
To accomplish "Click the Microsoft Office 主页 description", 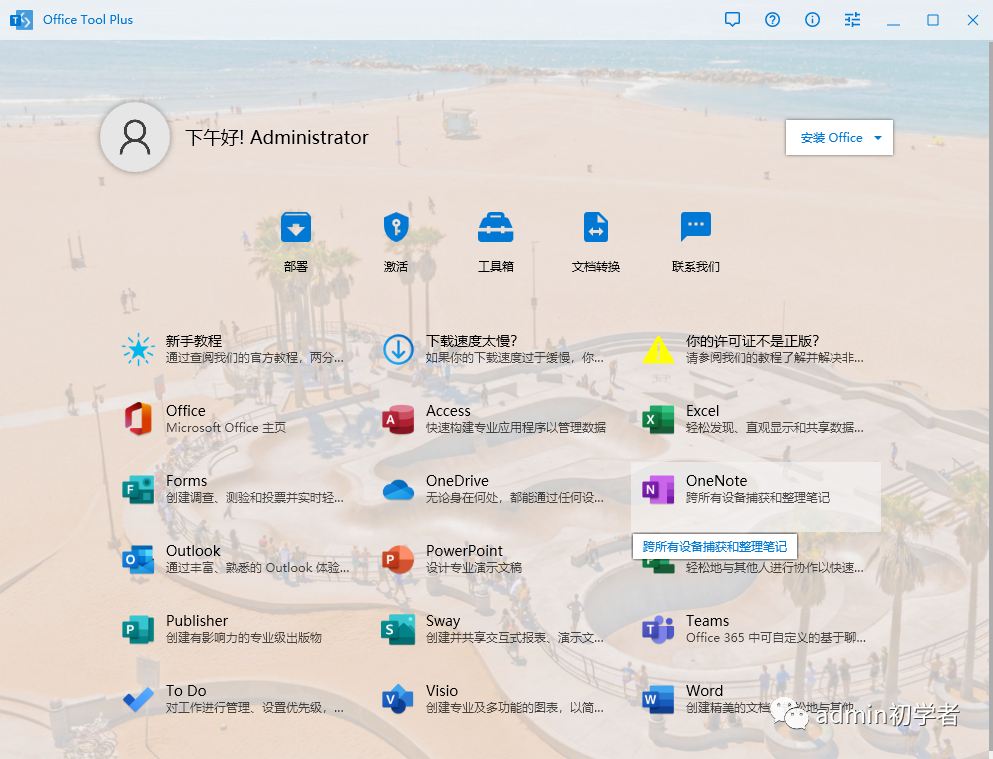I will [226, 428].
